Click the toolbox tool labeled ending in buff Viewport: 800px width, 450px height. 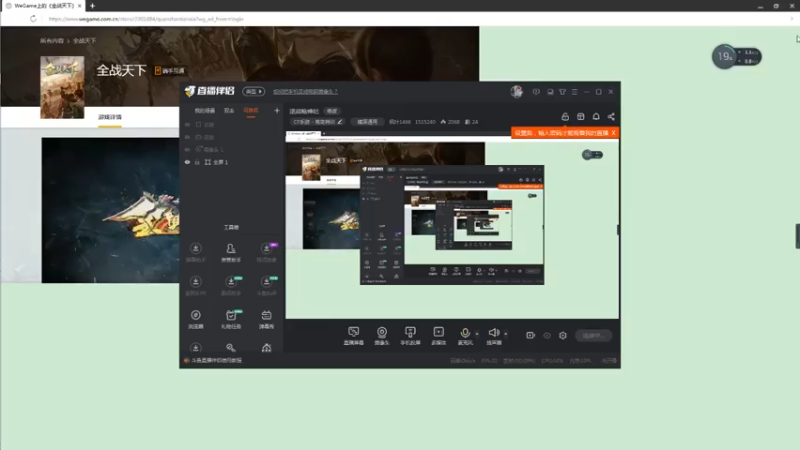tap(266, 286)
